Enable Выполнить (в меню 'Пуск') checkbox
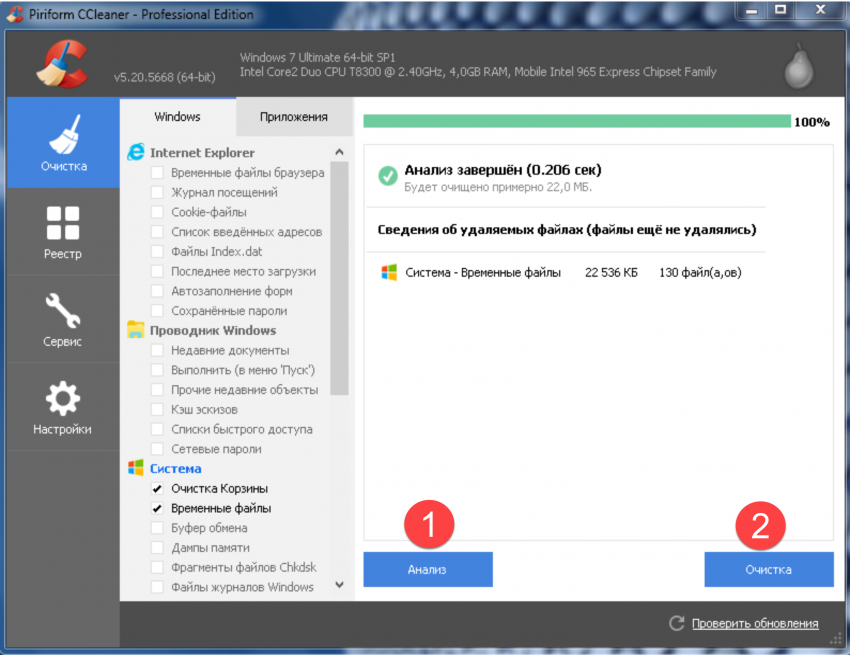 coord(157,370)
